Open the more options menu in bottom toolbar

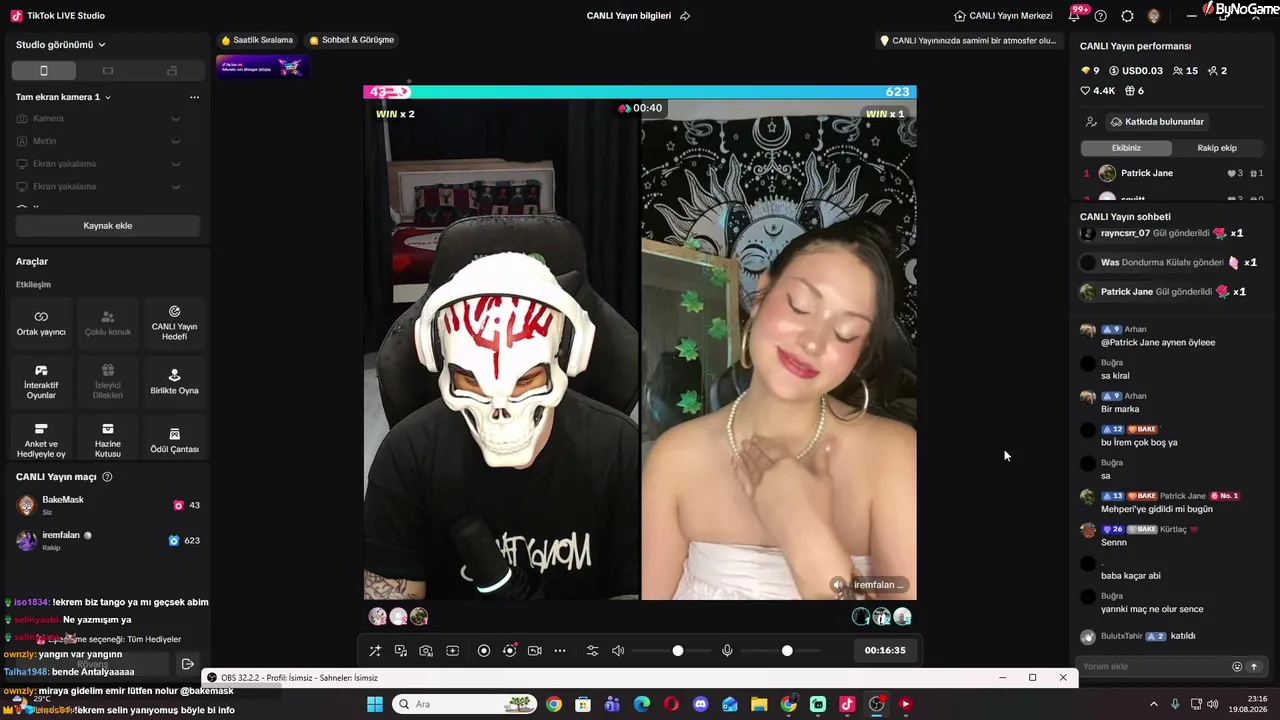click(560, 651)
